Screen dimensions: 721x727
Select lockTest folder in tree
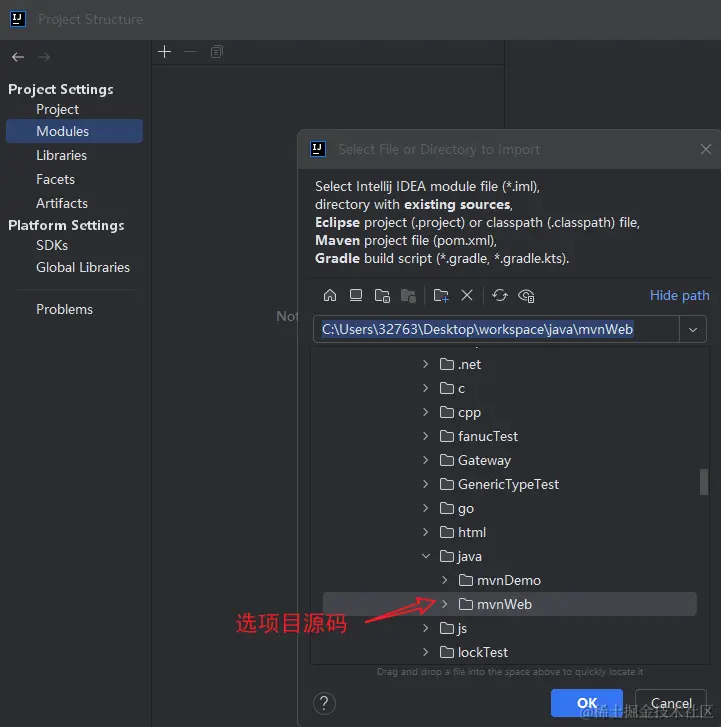[474, 652]
